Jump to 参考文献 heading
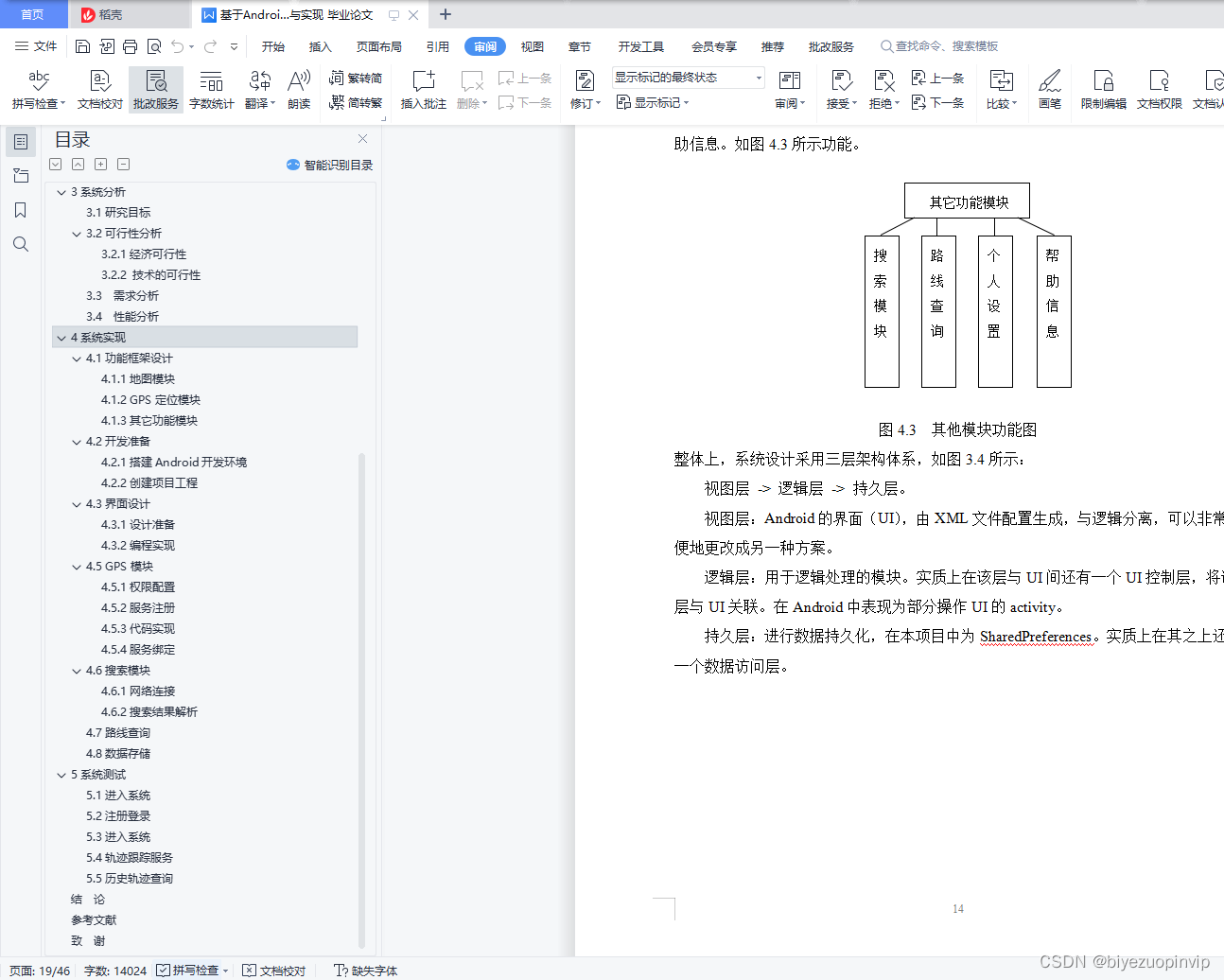Screen dimensions: 1224x980 pos(94,920)
